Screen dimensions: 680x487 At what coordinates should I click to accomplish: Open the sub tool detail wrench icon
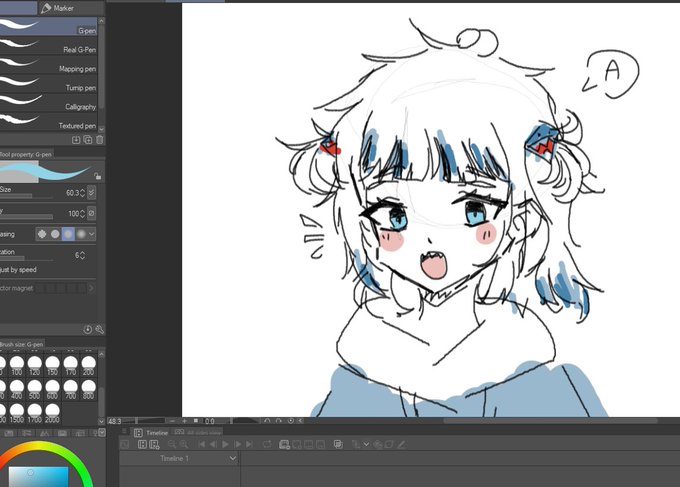(99, 330)
